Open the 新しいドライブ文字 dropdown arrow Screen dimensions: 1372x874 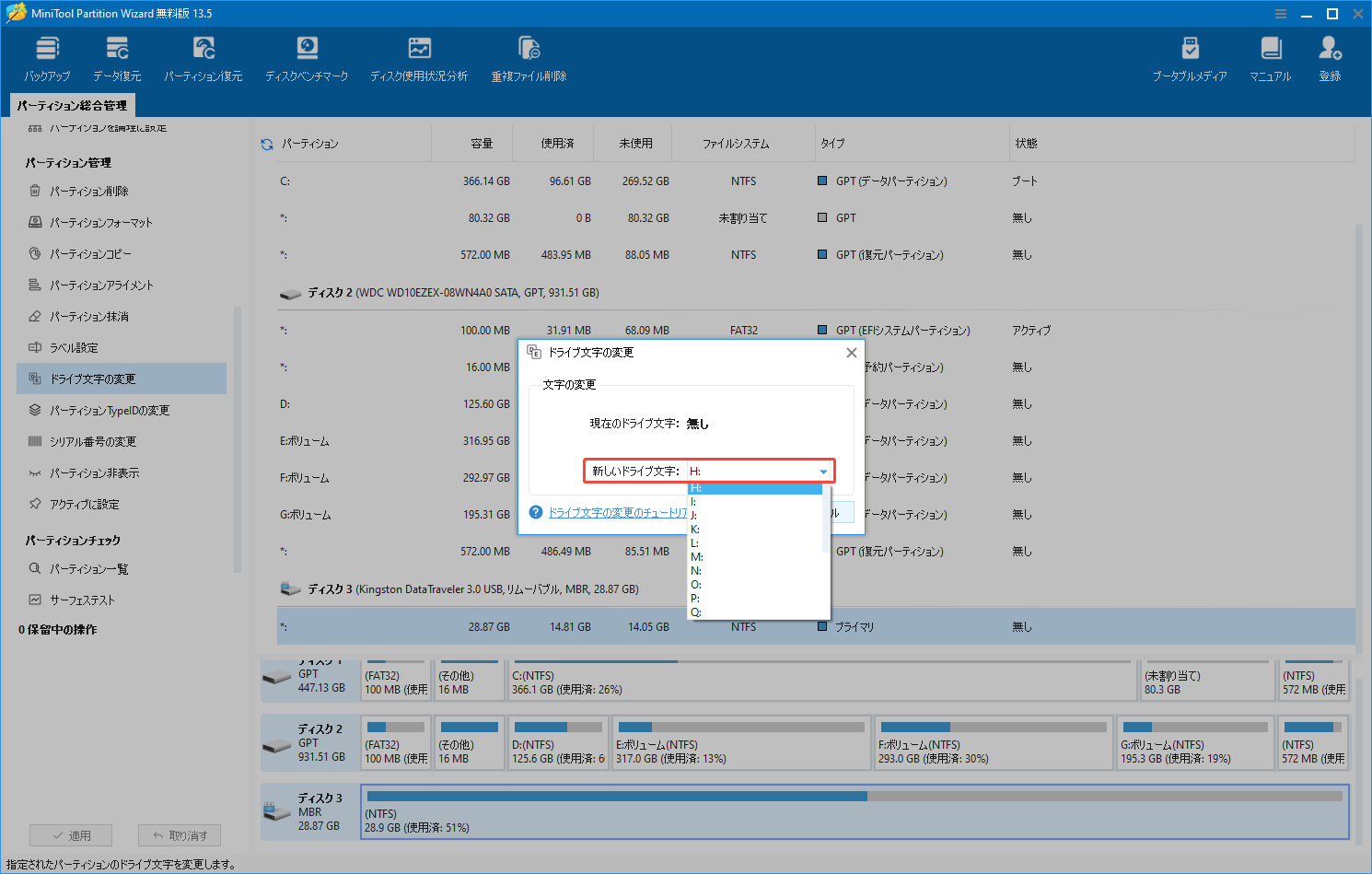pyautogui.click(x=823, y=470)
